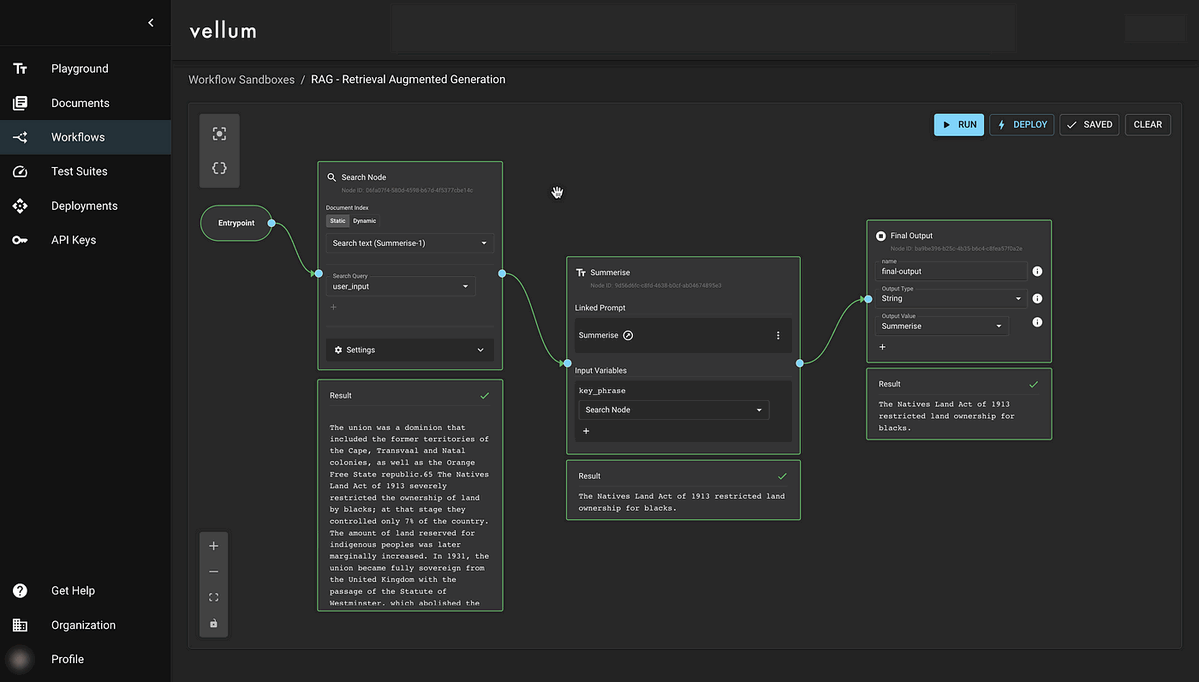Deploy the workflow
The width and height of the screenshot is (1199, 682).
[x=1022, y=125]
